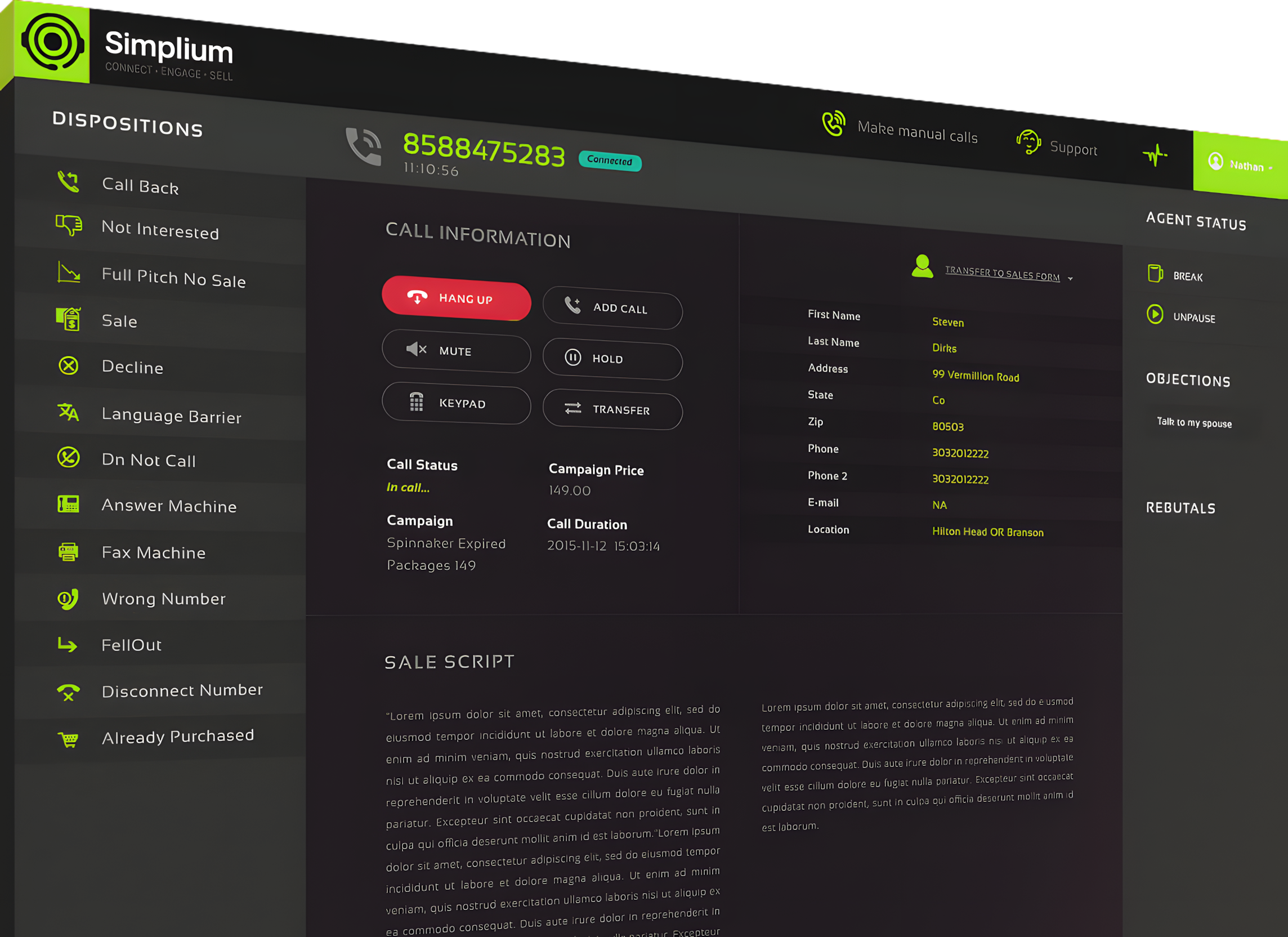
Task: Click the Add Call button
Action: click(612, 308)
